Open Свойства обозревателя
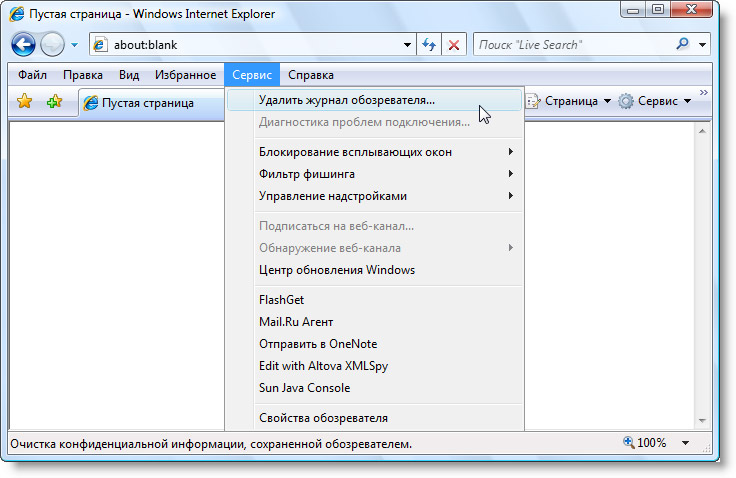This screenshot has height=478, width=736. point(374,418)
